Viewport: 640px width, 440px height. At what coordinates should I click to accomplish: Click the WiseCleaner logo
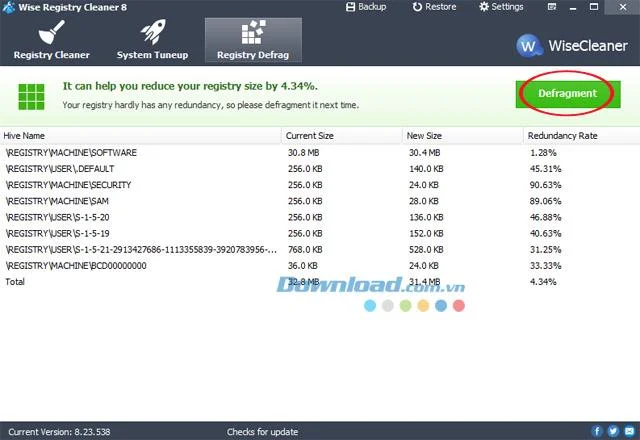[x=571, y=46]
